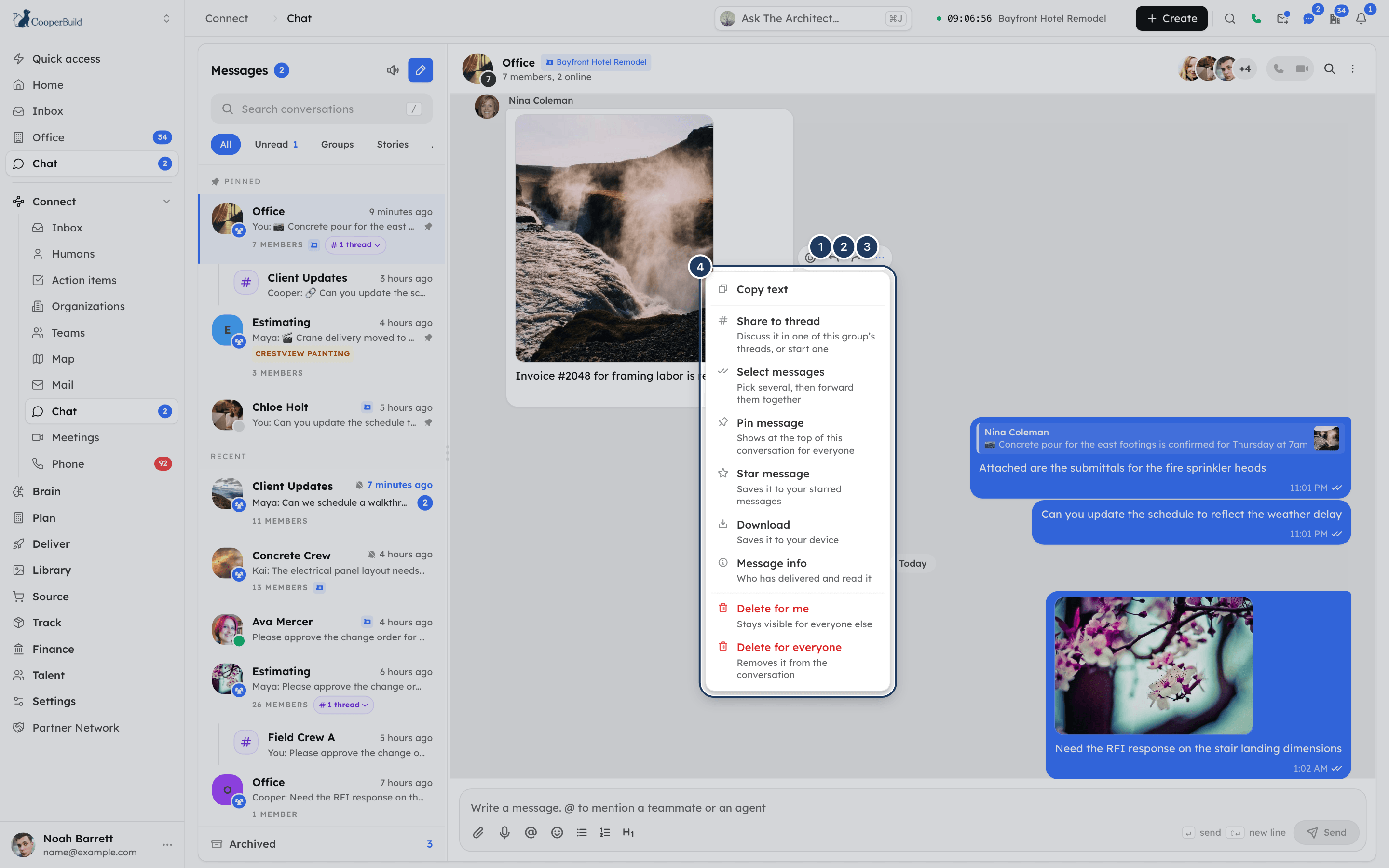1389x868 pixels.
Task: Open Ask The Architect search box
Action: pos(812,18)
